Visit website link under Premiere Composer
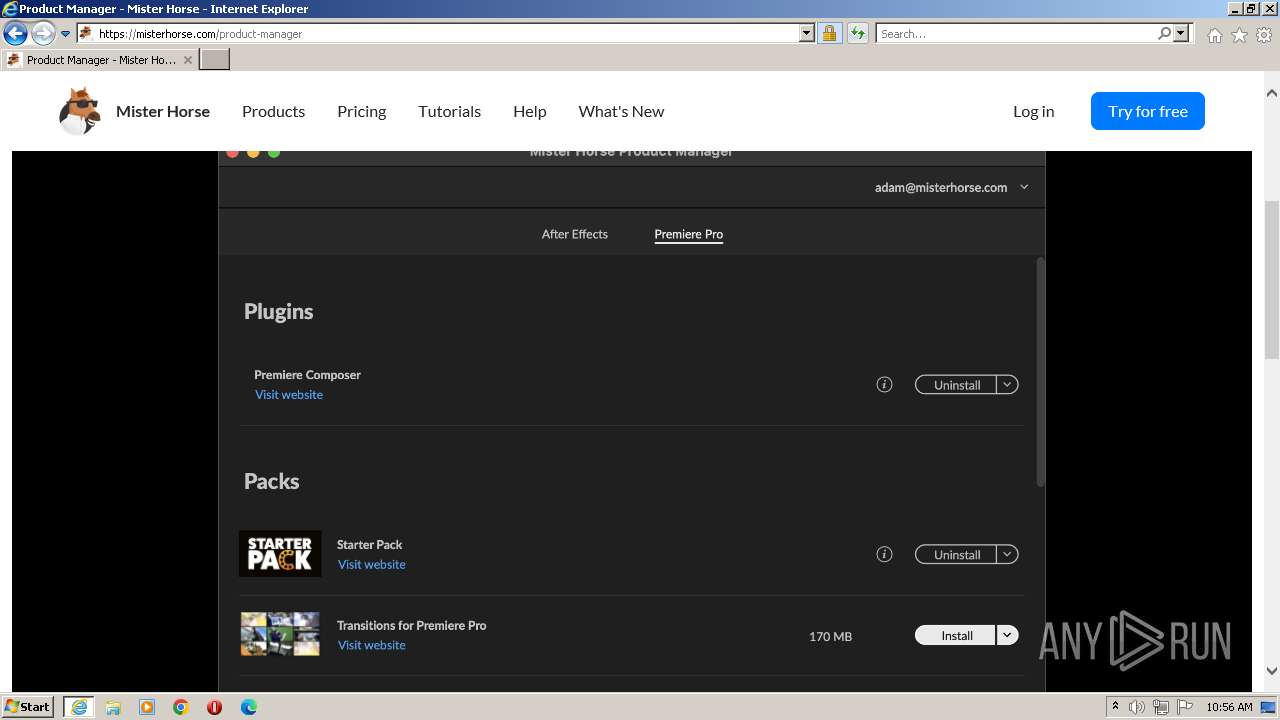This screenshot has width=1280, height=720. point(289,395)
